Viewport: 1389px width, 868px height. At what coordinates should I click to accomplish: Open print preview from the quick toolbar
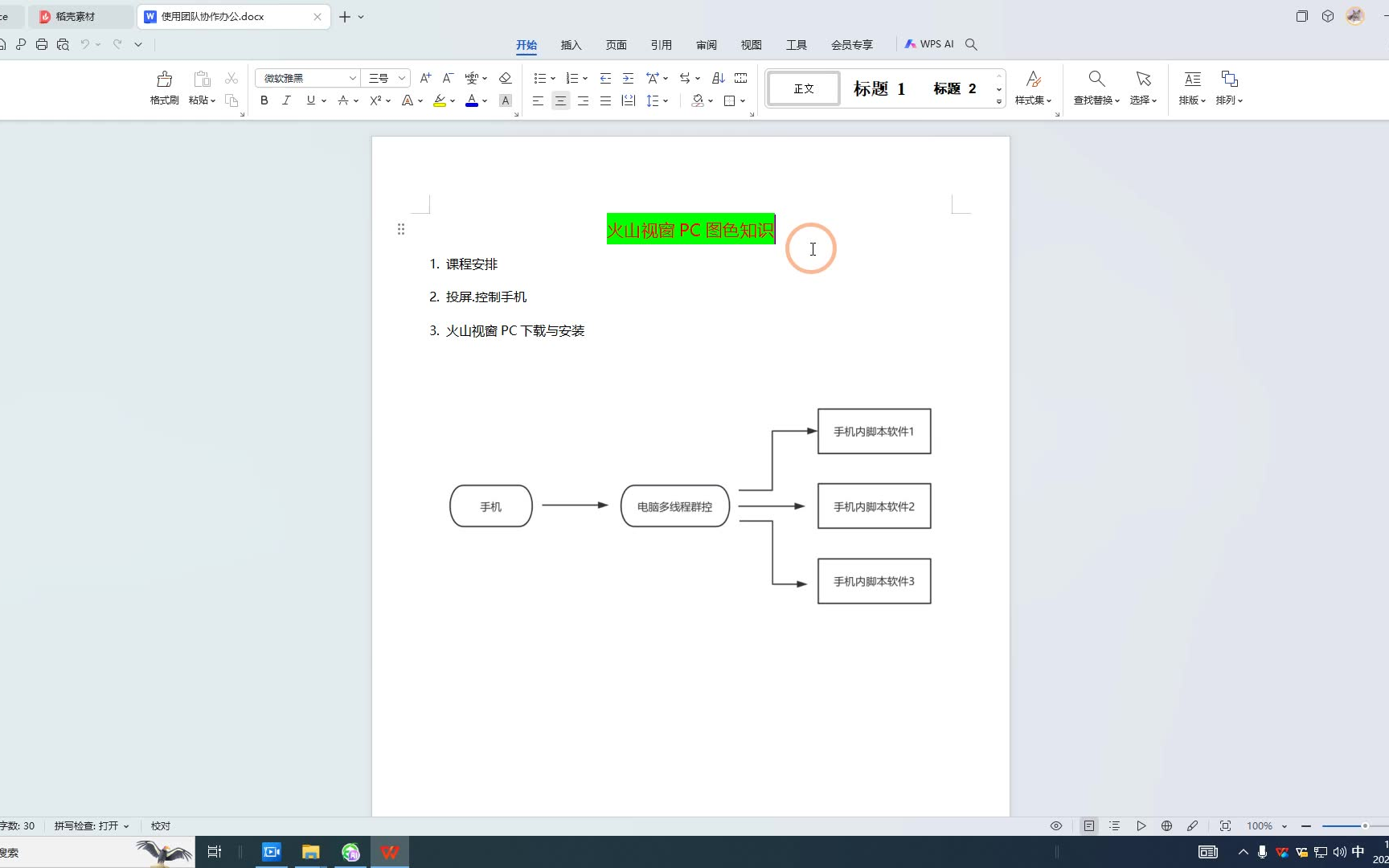[63, 44]
